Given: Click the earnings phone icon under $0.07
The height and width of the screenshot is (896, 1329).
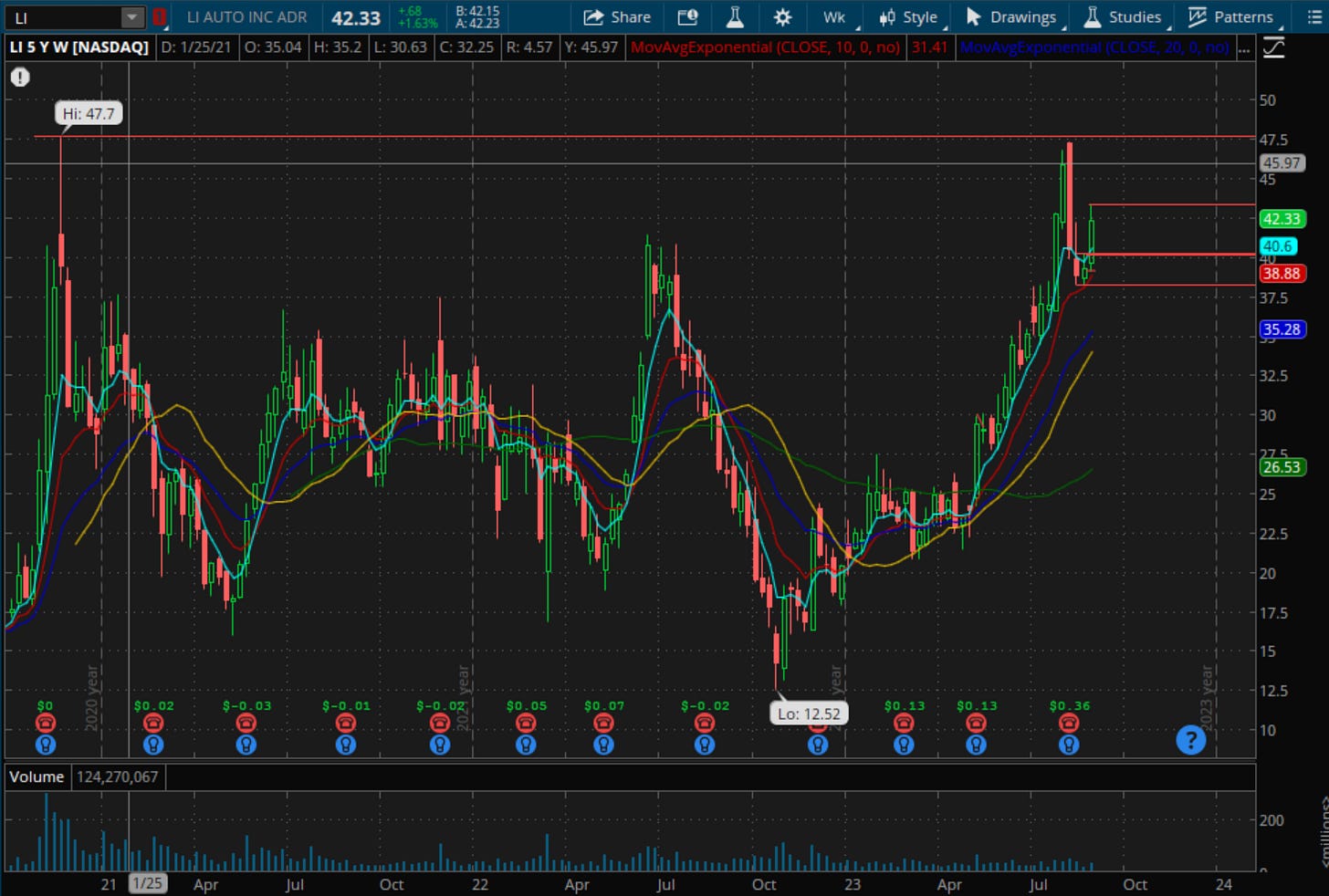Looking at the screenshot, I should (603, 724).
